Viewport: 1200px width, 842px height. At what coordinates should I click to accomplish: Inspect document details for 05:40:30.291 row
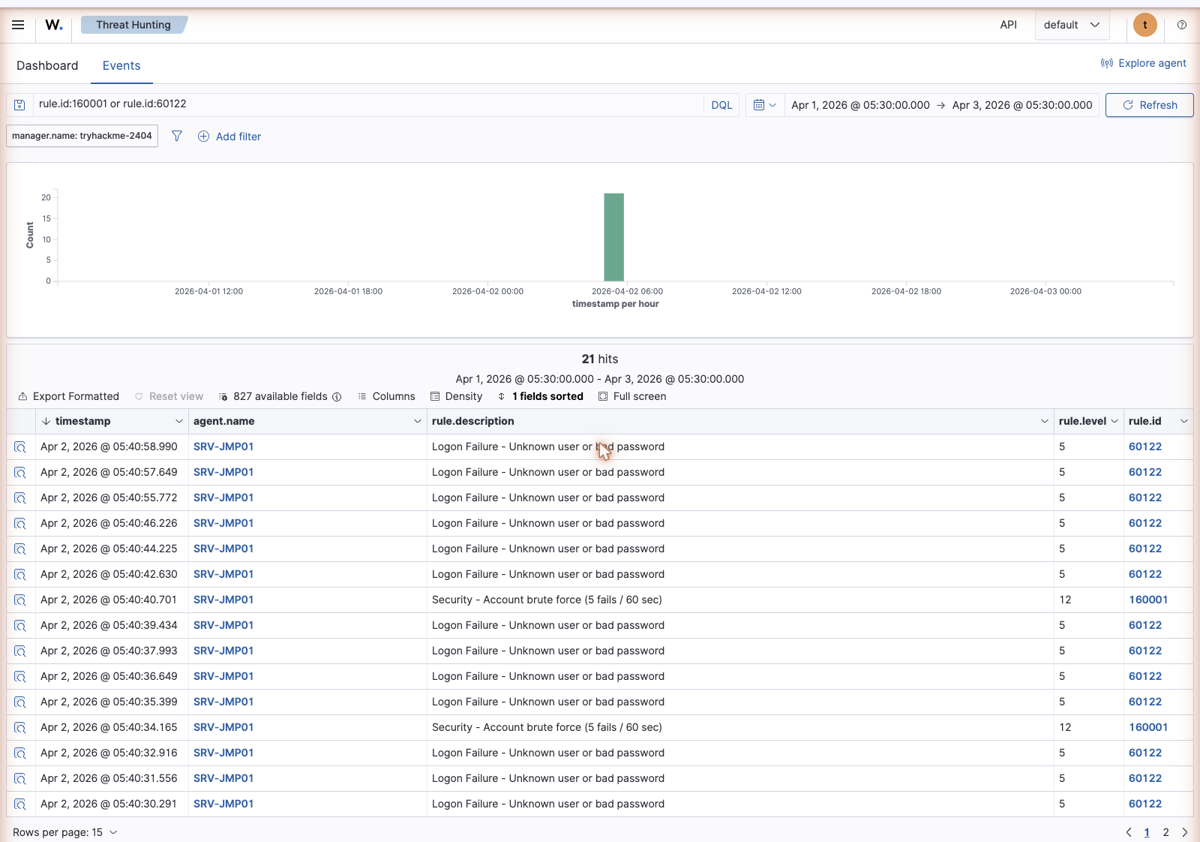(20, 804)
